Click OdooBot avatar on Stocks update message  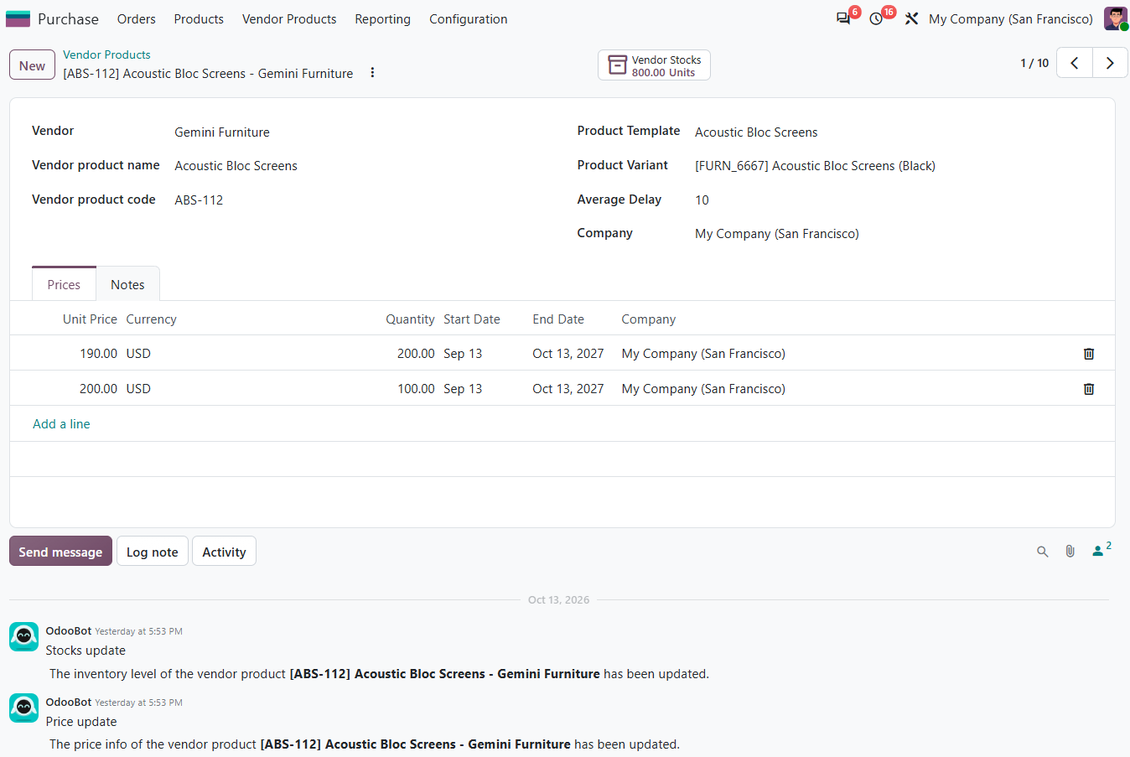pos(24,637)
